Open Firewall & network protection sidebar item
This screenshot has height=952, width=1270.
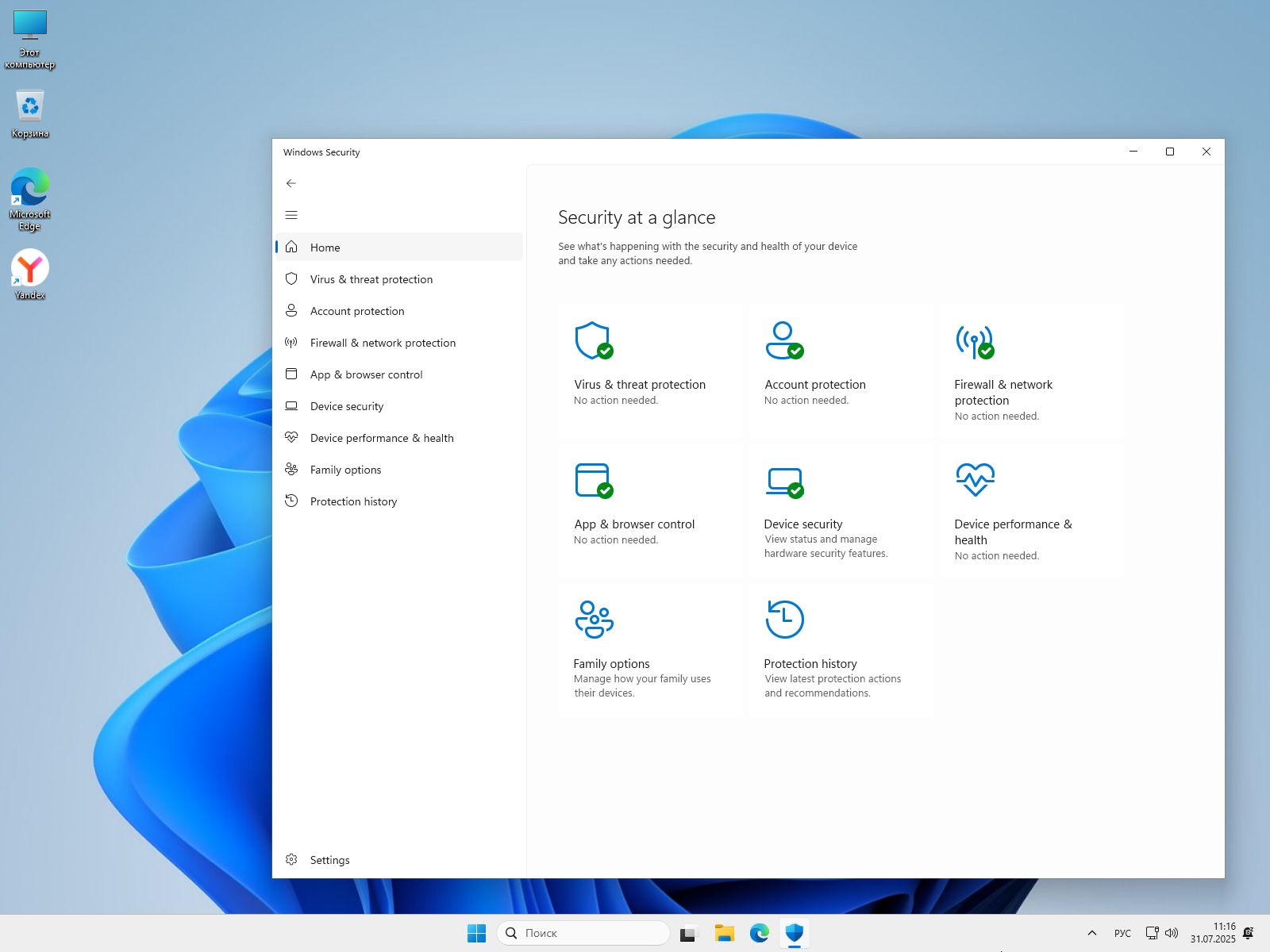coord(399,343)
